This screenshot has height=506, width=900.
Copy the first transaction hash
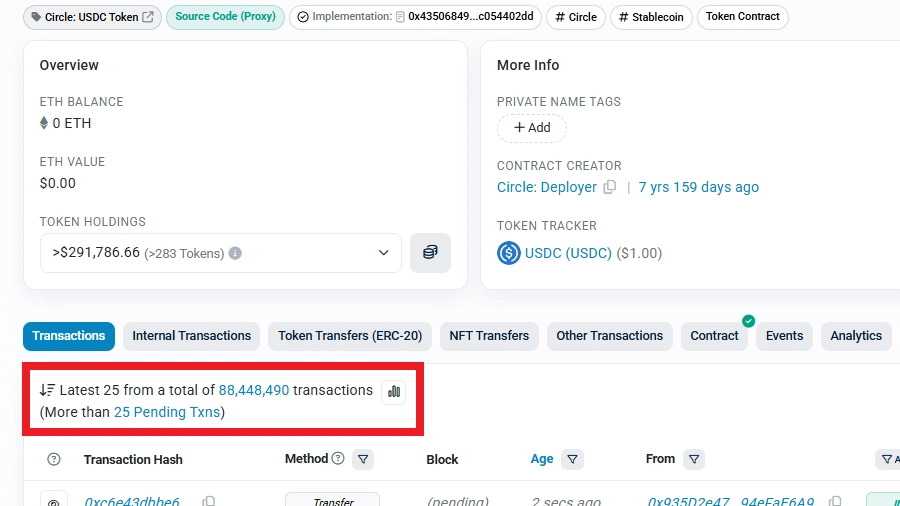tap(208, 502)
